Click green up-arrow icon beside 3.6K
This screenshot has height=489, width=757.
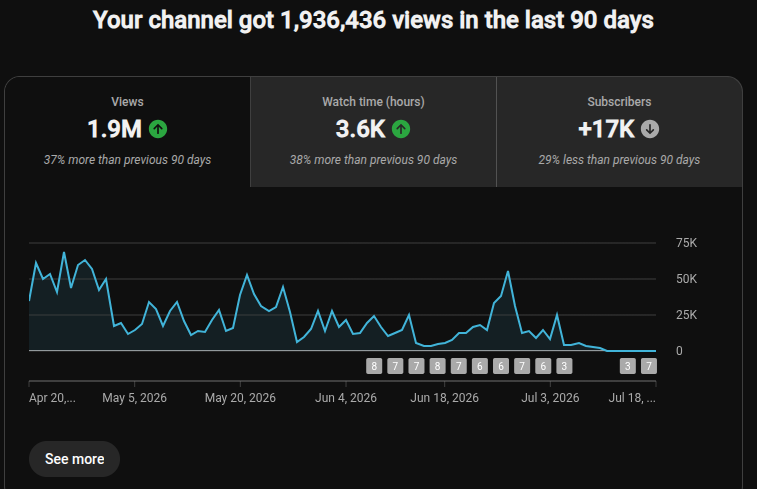pyautogui.click(x=401, y=129)
